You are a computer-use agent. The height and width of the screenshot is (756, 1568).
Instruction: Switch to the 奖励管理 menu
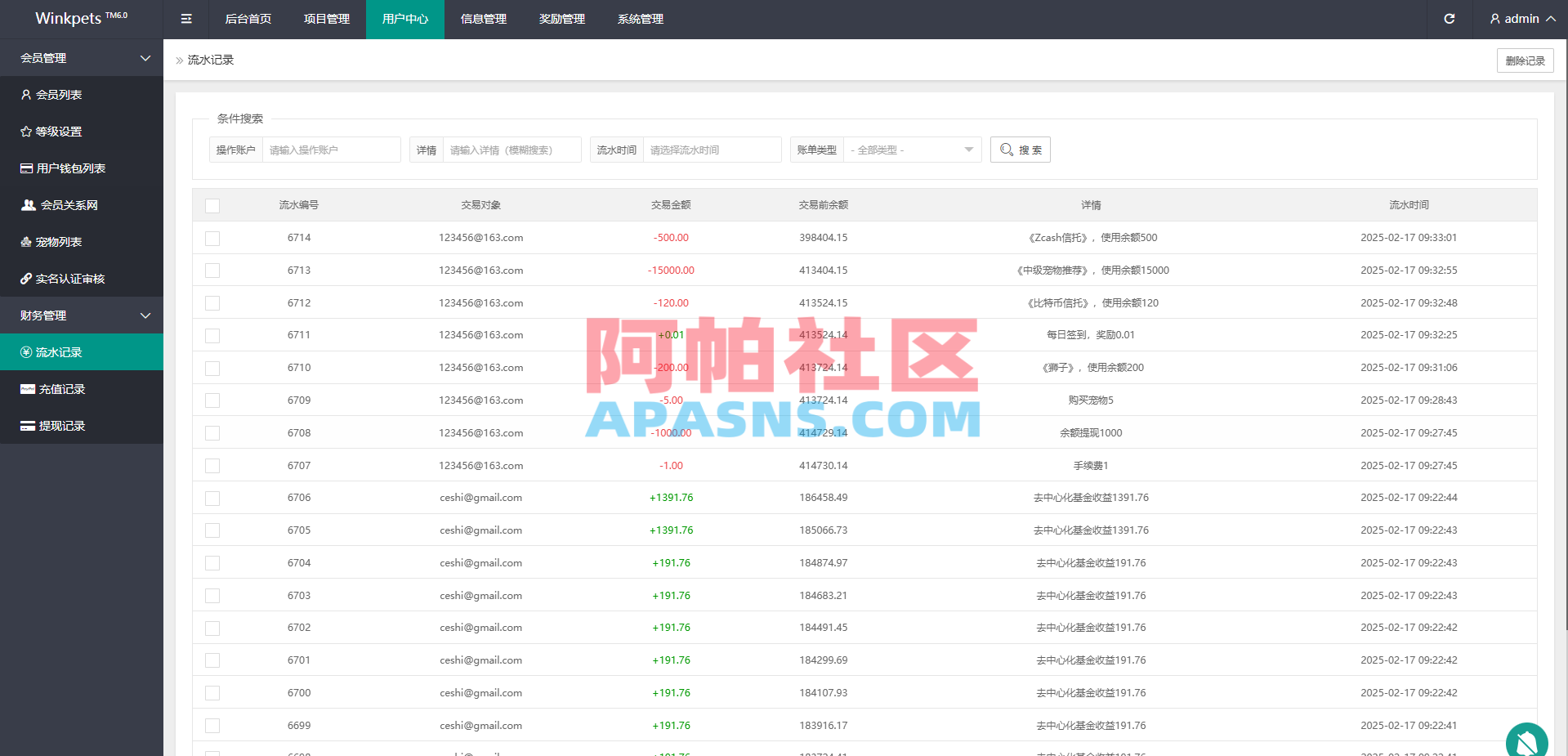[561, 18]
